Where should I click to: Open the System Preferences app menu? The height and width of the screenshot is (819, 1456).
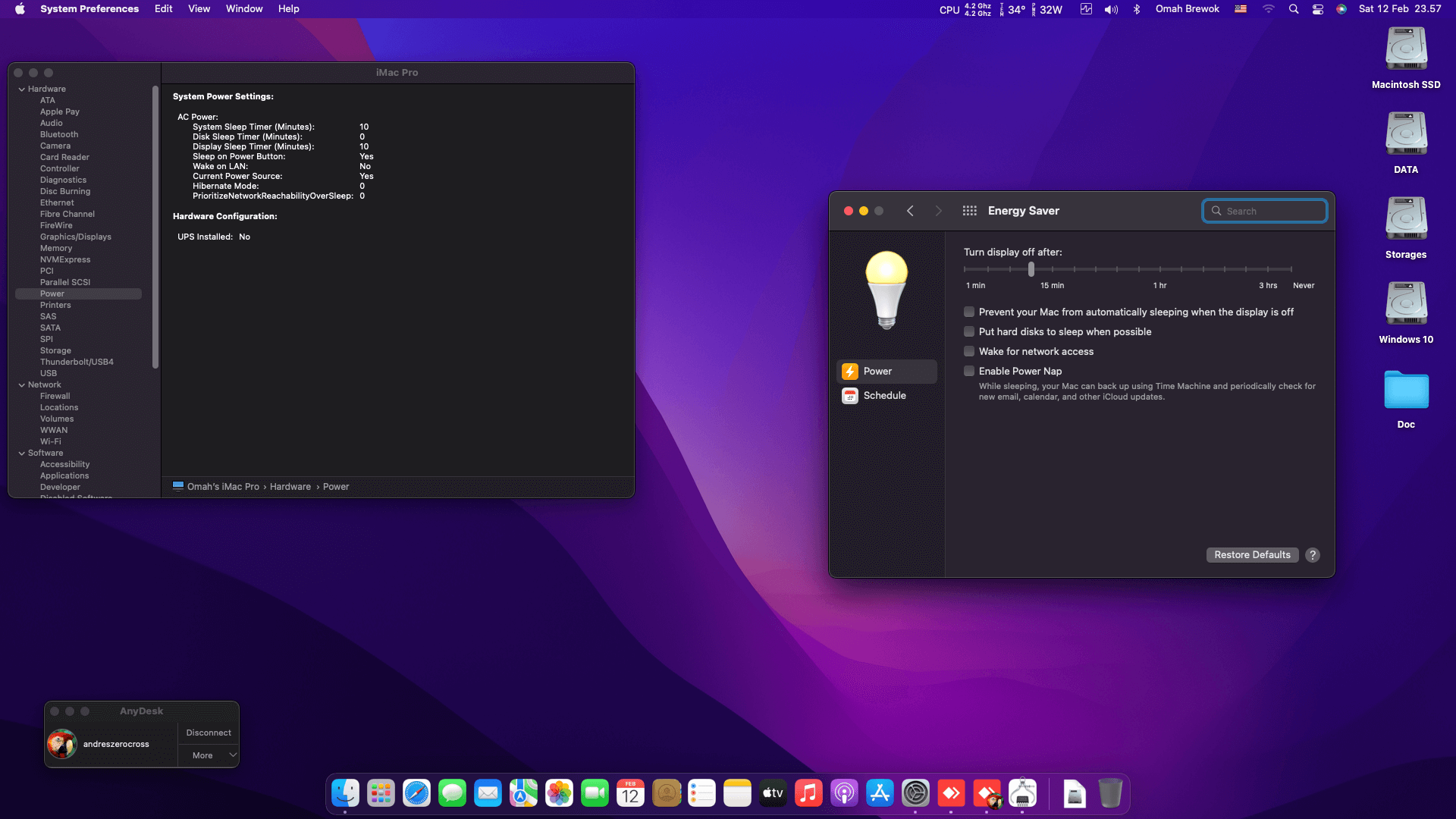click(x=89, y=9)
